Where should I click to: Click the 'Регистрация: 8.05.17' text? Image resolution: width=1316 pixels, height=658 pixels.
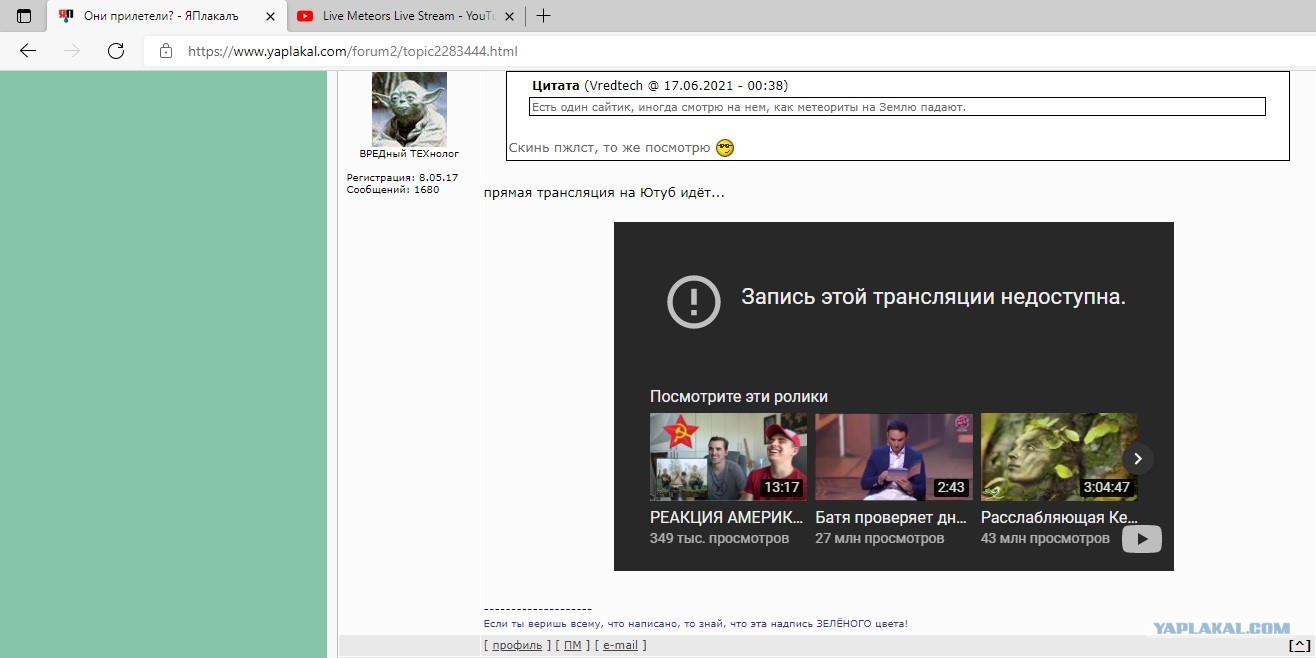[402, 177]
